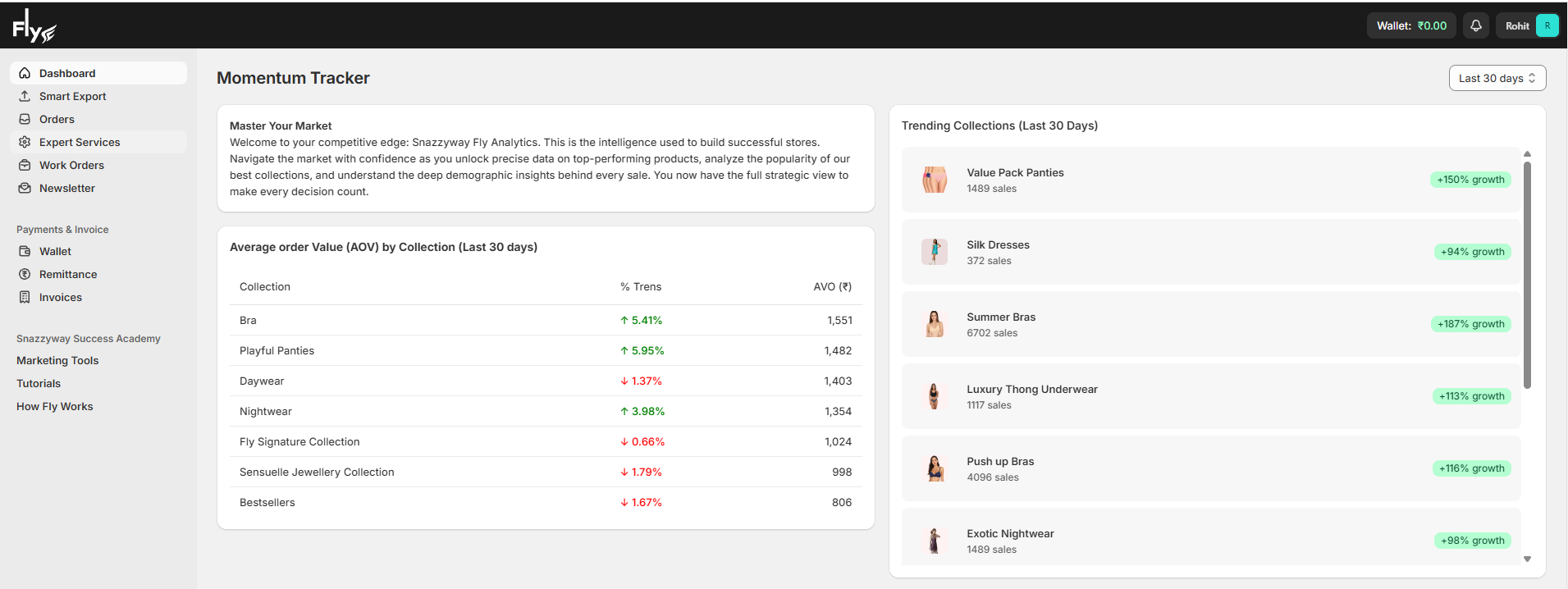Open the notifications bell icon

pos(1476,25)
